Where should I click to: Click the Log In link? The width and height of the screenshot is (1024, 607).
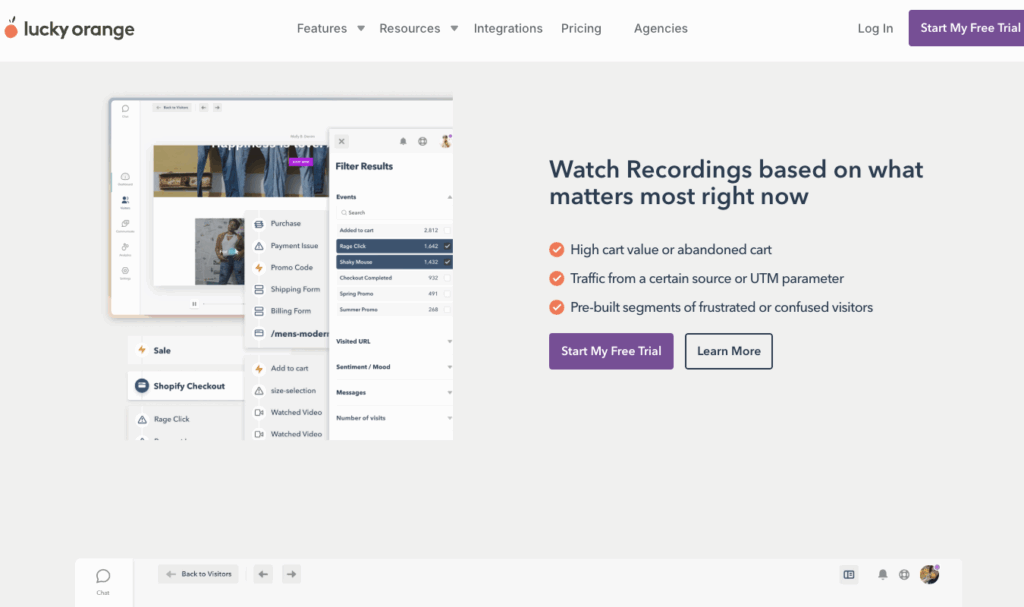coord(875,29)
